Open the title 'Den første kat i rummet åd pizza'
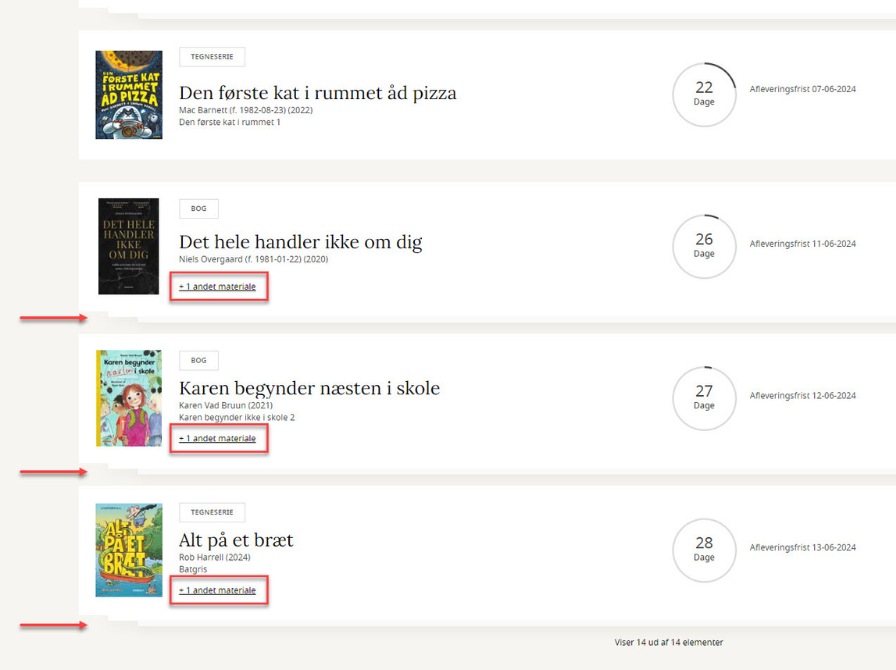 317,93
